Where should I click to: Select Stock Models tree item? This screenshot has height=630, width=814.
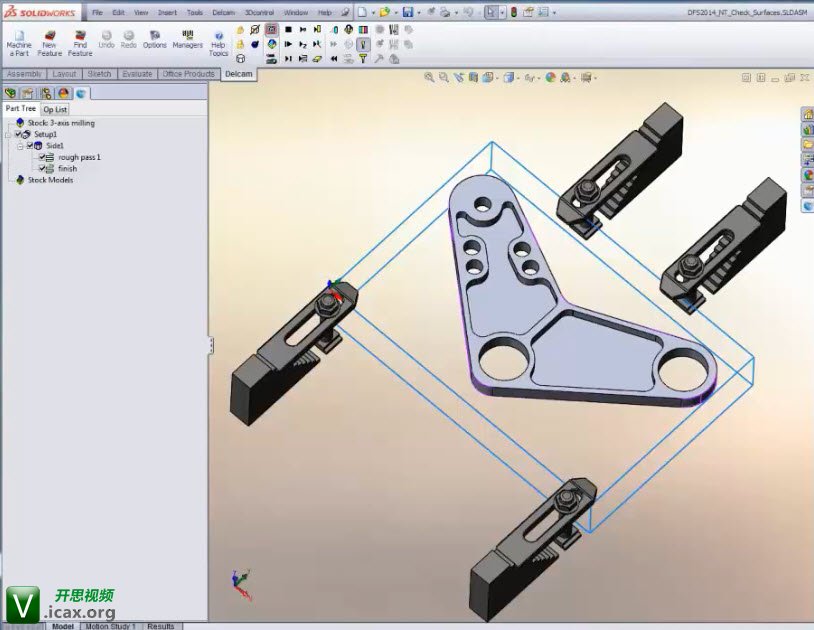click(50, 180)
